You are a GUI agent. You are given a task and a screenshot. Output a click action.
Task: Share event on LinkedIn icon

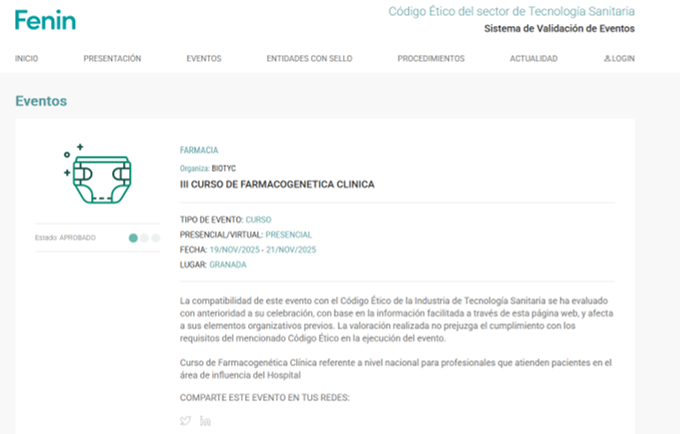coord(205,420)
